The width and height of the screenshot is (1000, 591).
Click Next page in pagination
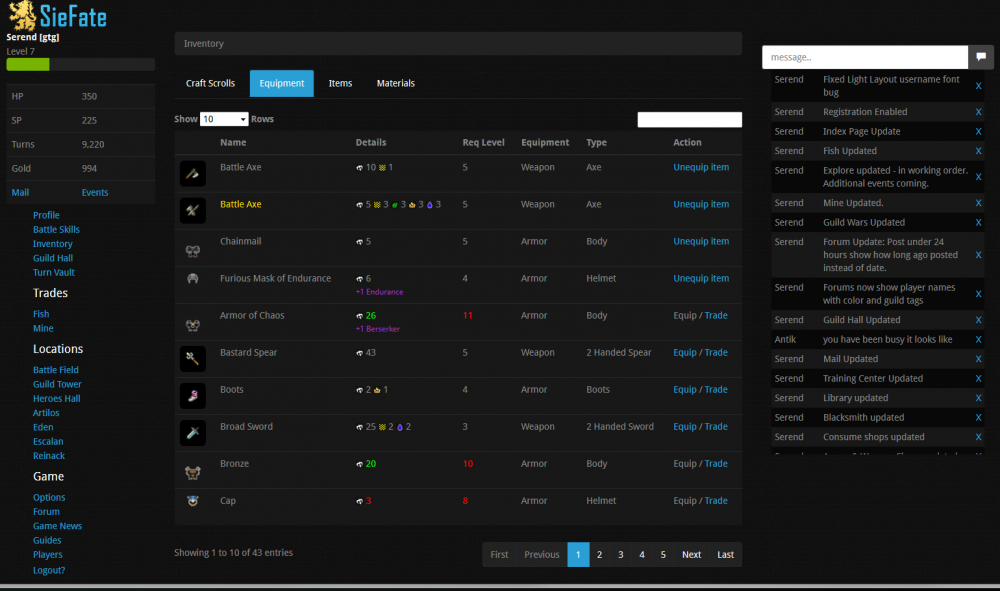pyautogui.click(x=691, y=554)
